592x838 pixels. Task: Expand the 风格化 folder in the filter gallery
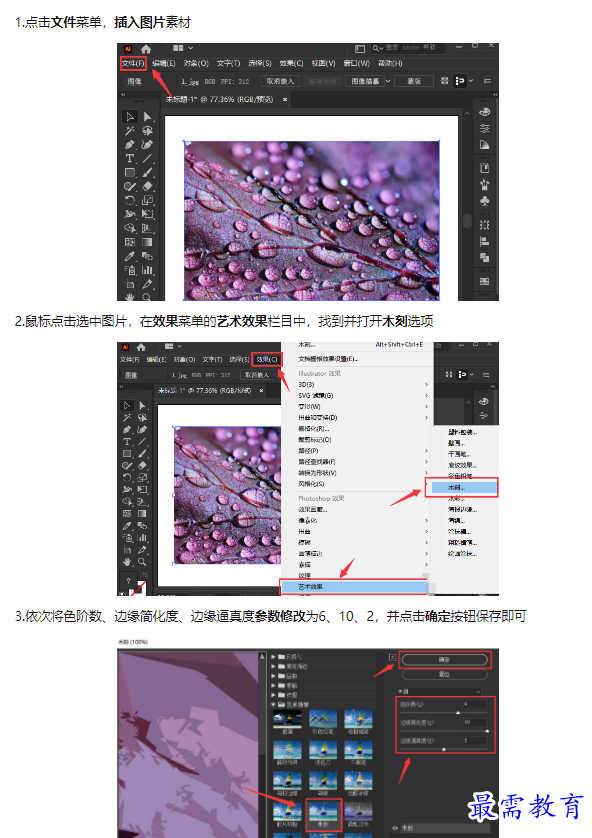click(x=274, y=657)
